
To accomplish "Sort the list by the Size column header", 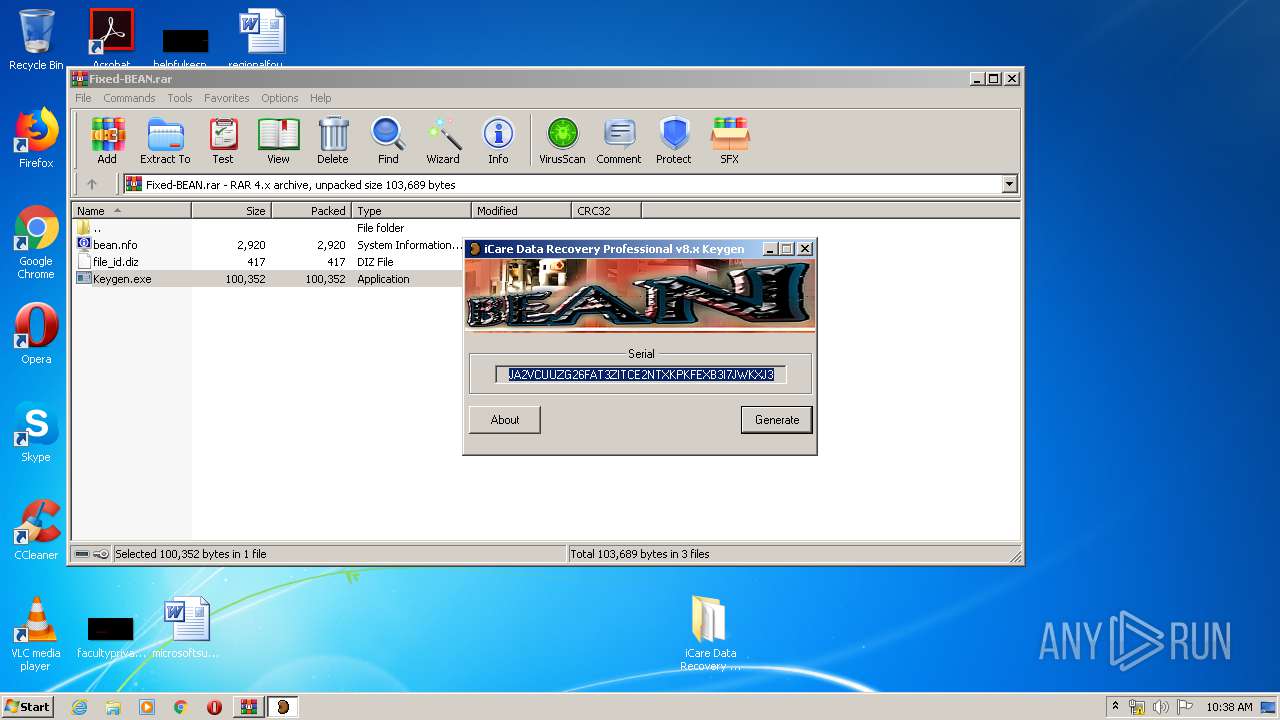I will (231, 211).
